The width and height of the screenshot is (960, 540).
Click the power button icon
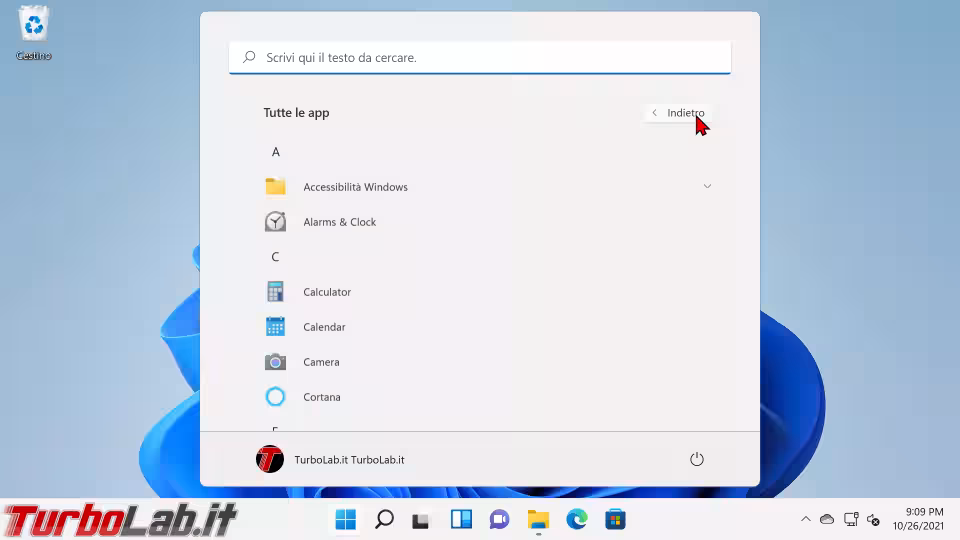[697, 459]
